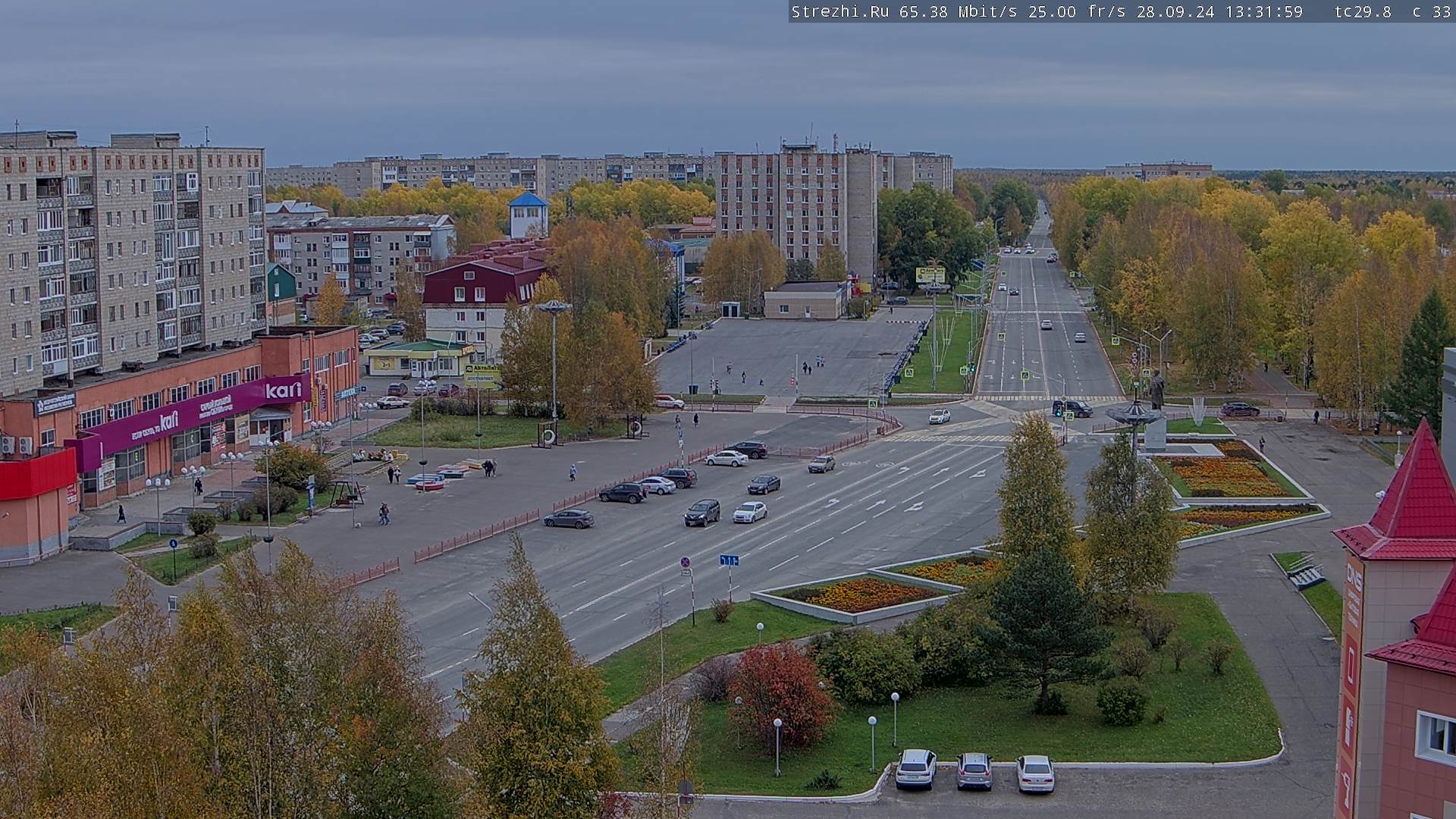Click the Strezhi.Ru overlay text
This screenshot has width=1456, height=819.
841,11
